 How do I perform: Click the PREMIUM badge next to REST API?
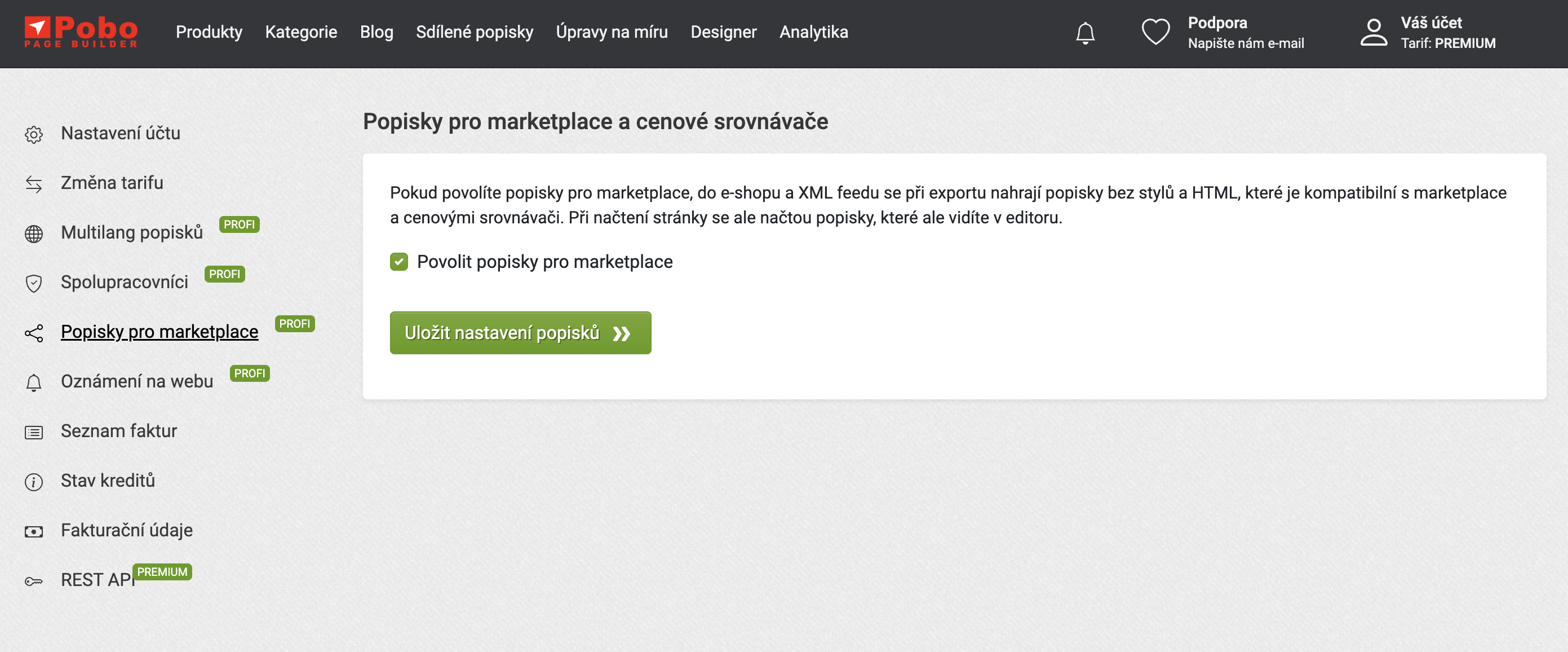[162, 571]
